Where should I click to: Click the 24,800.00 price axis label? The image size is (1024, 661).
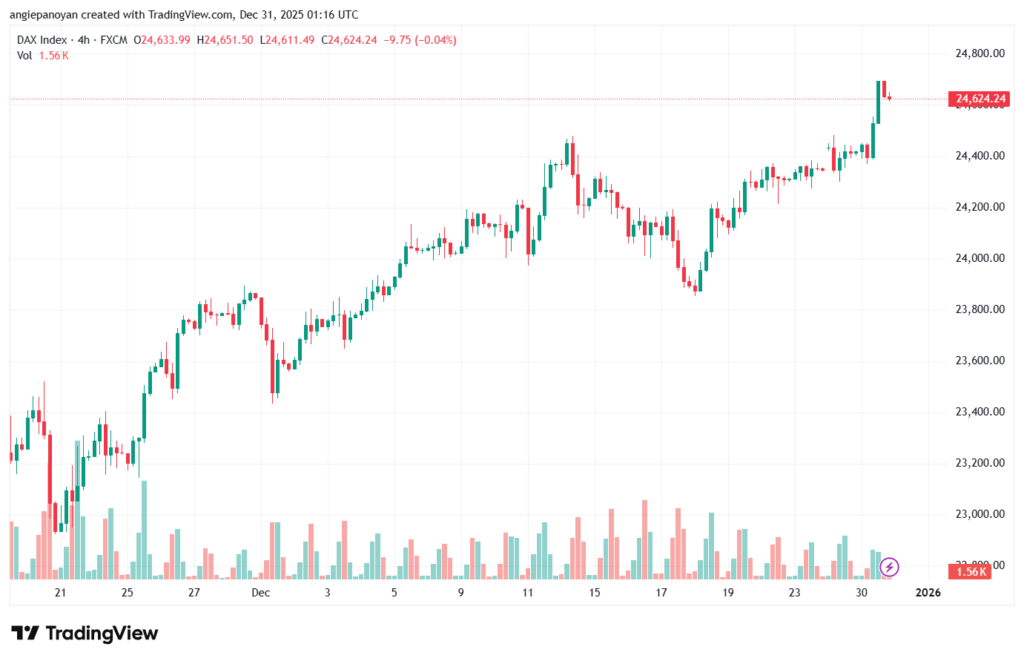coord(980,53)
